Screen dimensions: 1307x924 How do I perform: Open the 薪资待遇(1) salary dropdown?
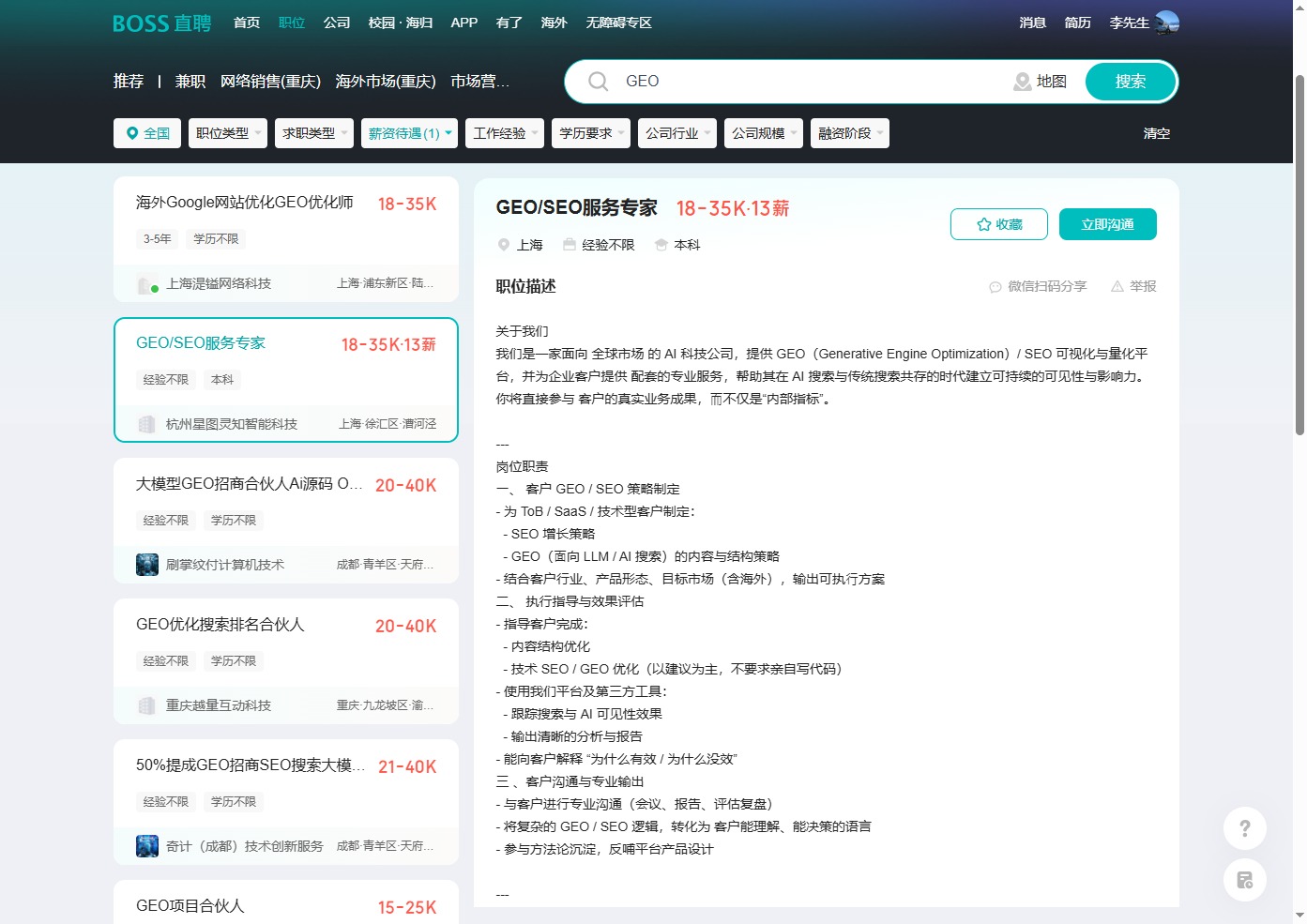(409, 133)
